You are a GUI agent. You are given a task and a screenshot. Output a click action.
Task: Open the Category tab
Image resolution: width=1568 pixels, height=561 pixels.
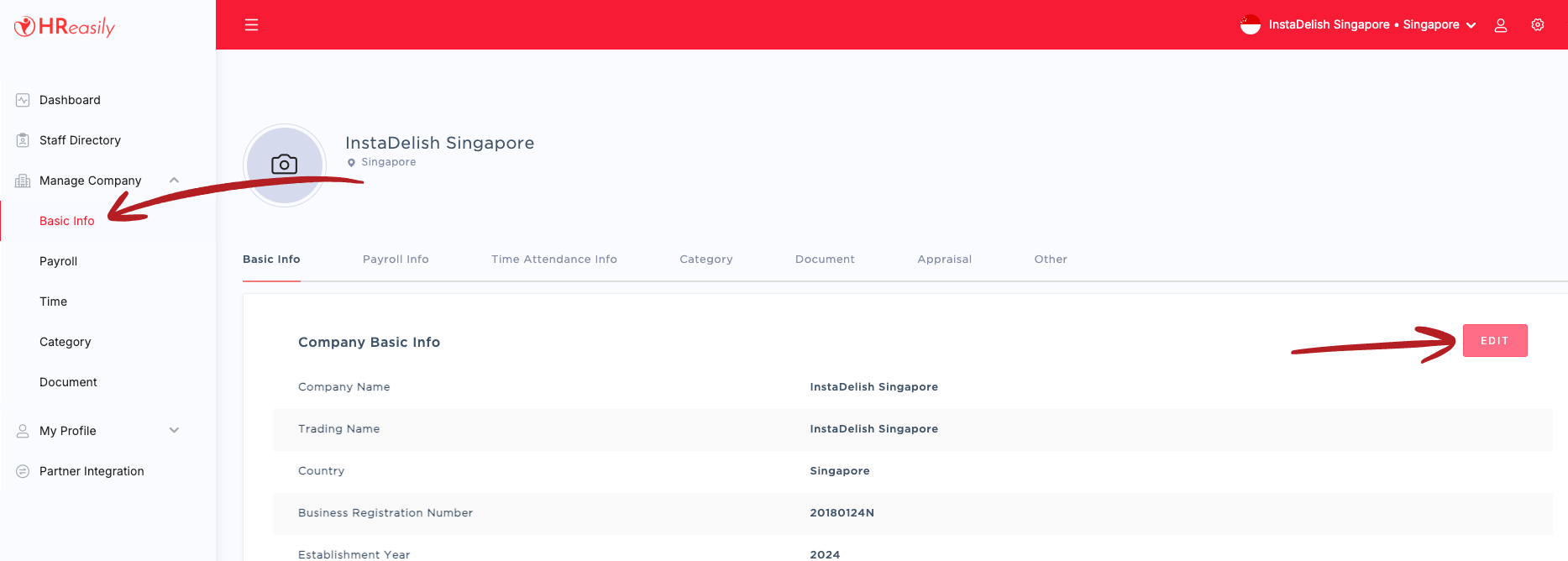click(x=706, y=260)
